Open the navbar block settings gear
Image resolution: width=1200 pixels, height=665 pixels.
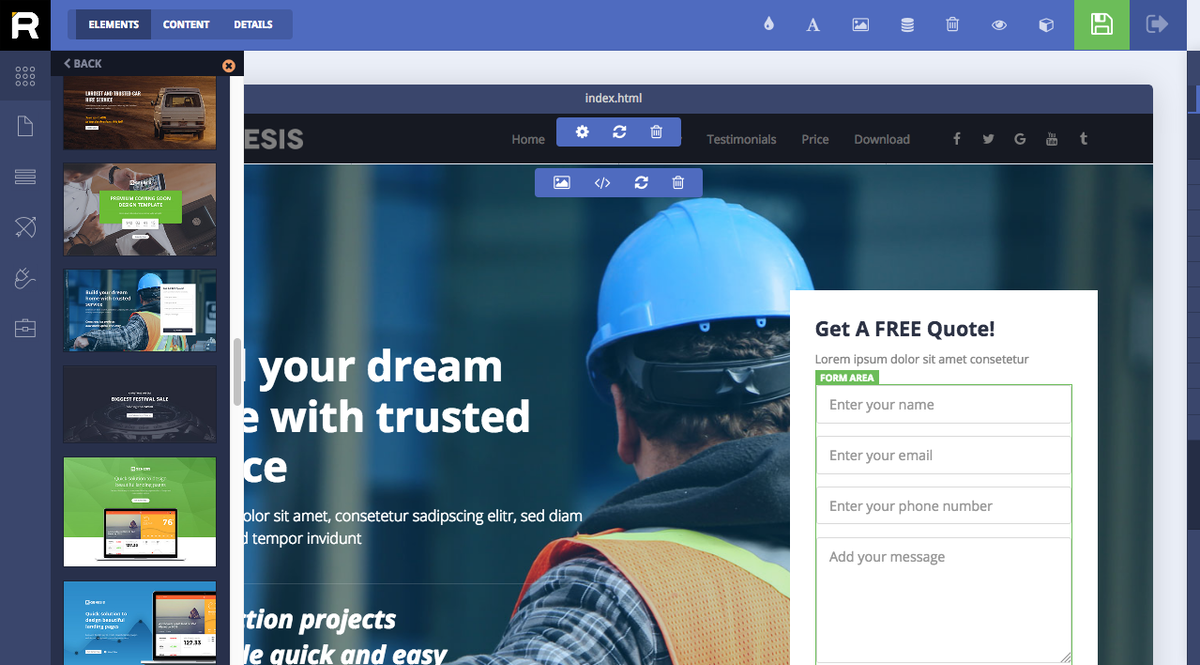[582, 132]
